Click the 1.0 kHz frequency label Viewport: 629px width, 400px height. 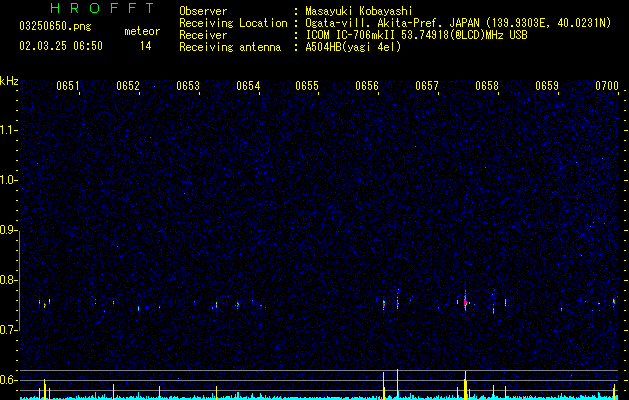coord(8,180)
